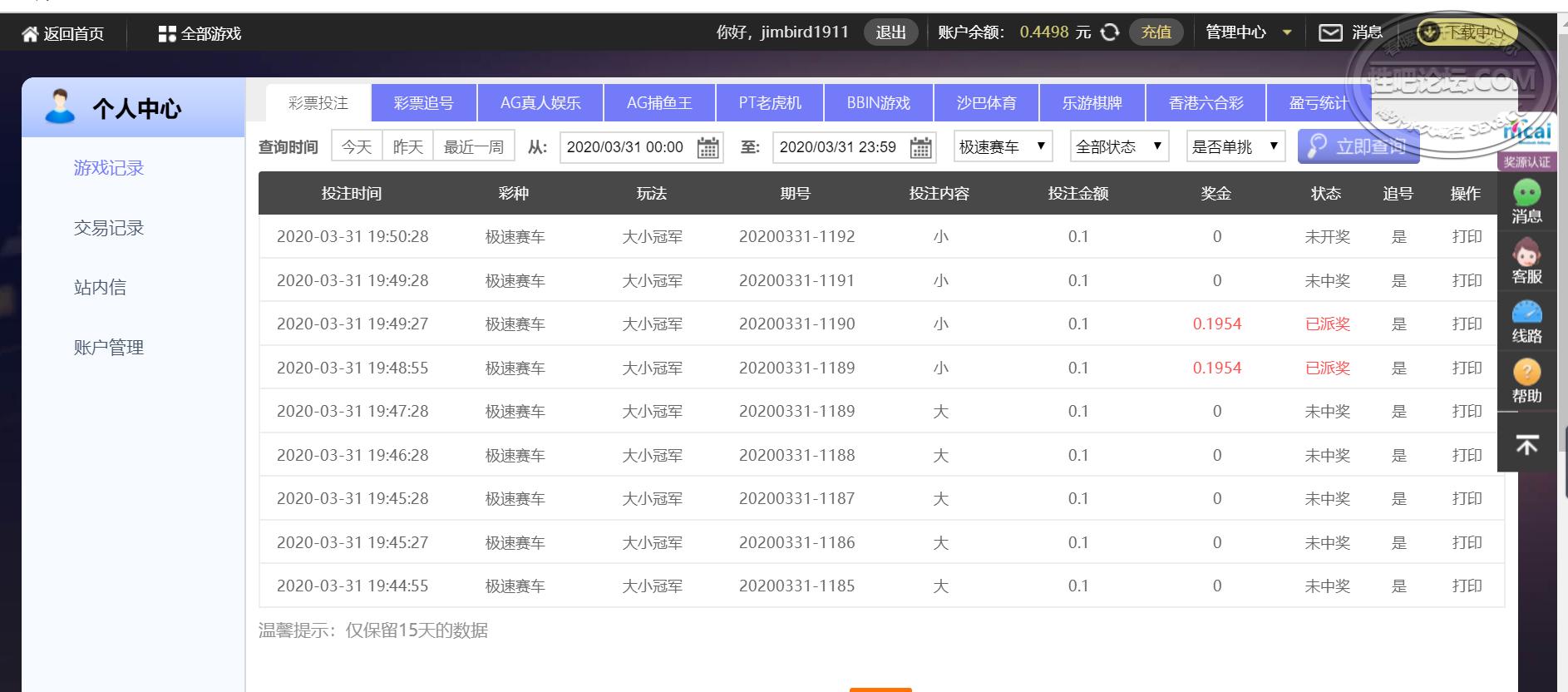Select 昨天 quick time filter
Image resolution: width=1568 pixels, height=692 pixels.
click(x=408, y=147)
